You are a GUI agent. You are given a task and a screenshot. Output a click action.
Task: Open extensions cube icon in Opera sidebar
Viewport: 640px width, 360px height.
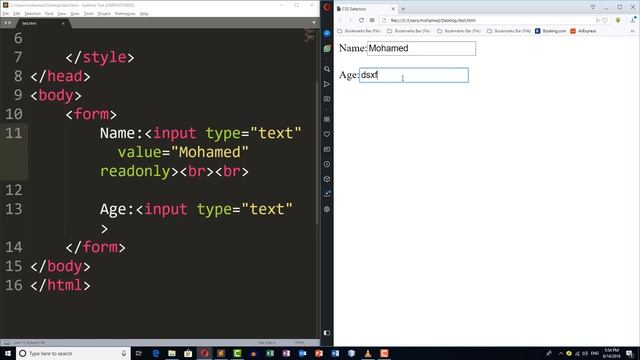coord(327,179)
